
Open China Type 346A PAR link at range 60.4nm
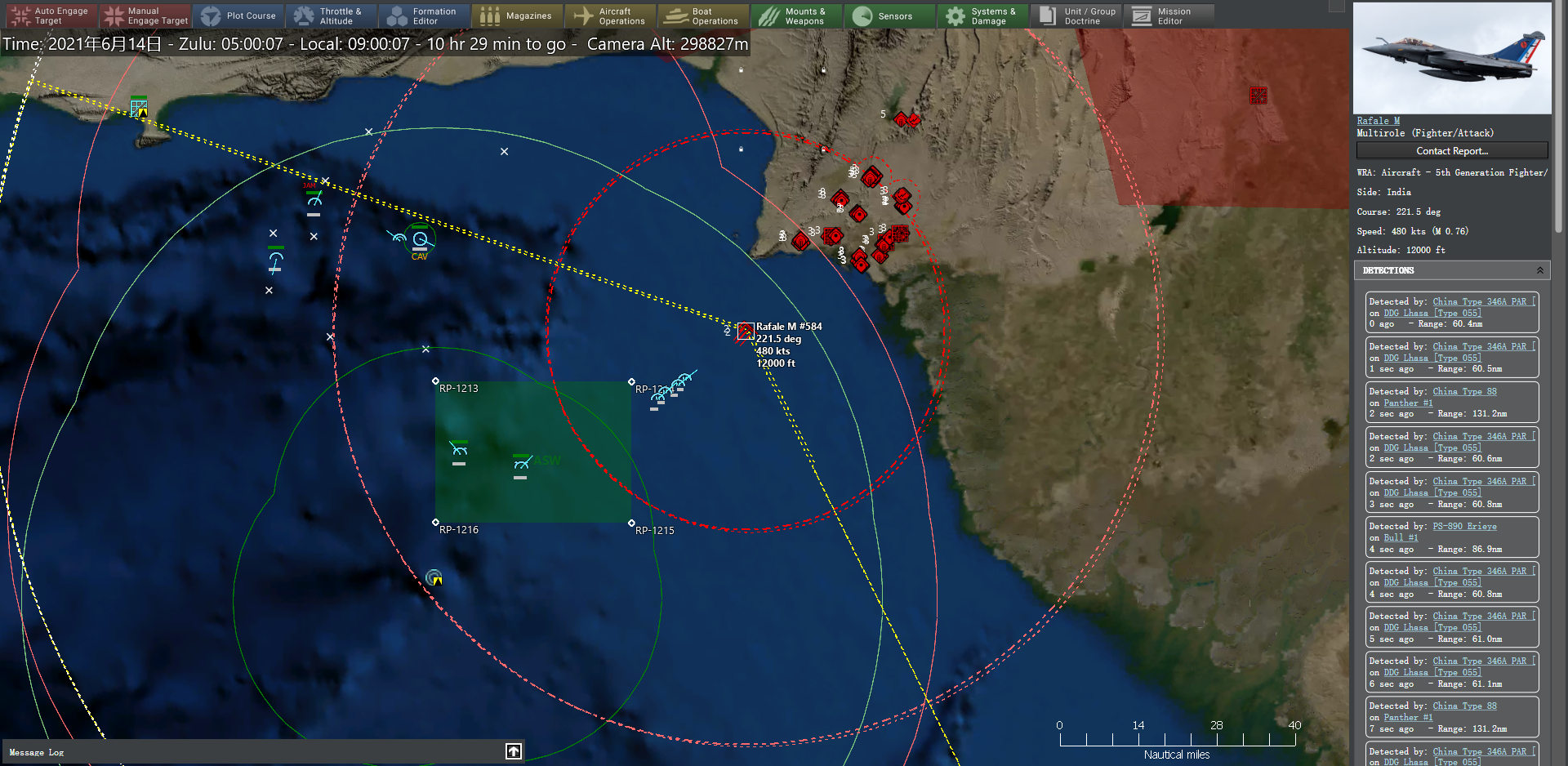point(1483,302)
